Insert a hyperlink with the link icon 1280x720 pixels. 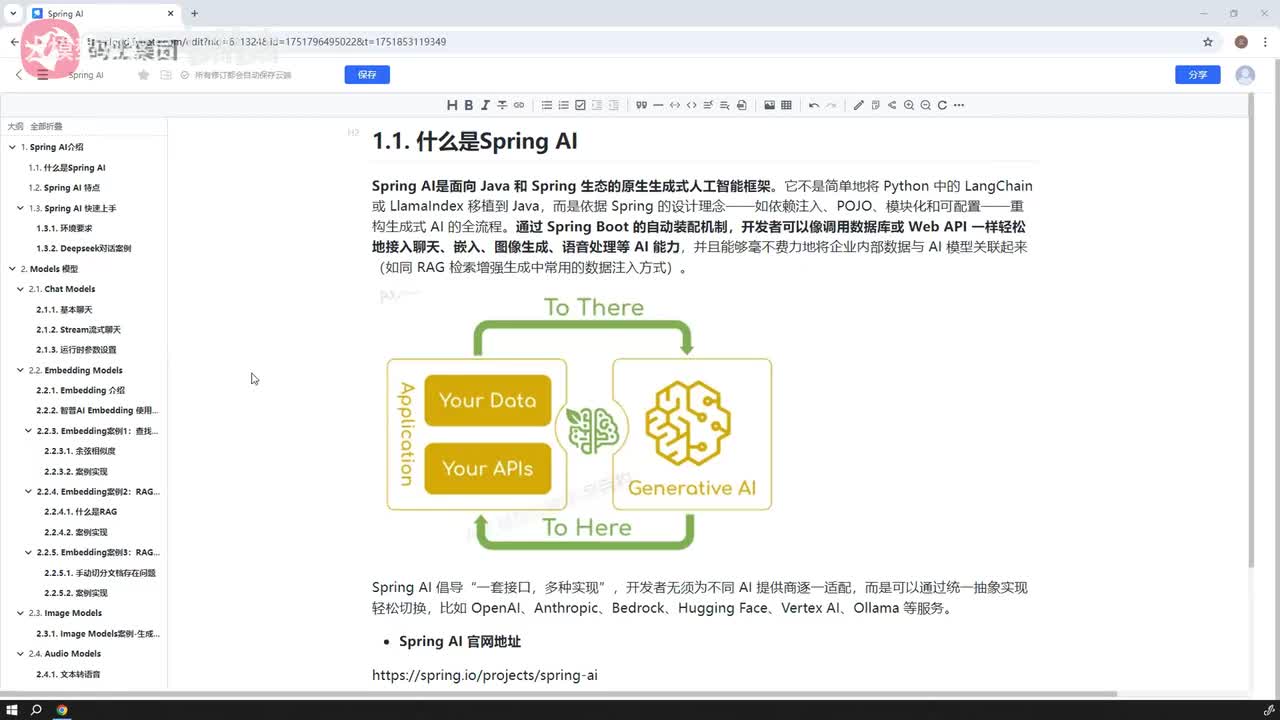tap(519, 105)
